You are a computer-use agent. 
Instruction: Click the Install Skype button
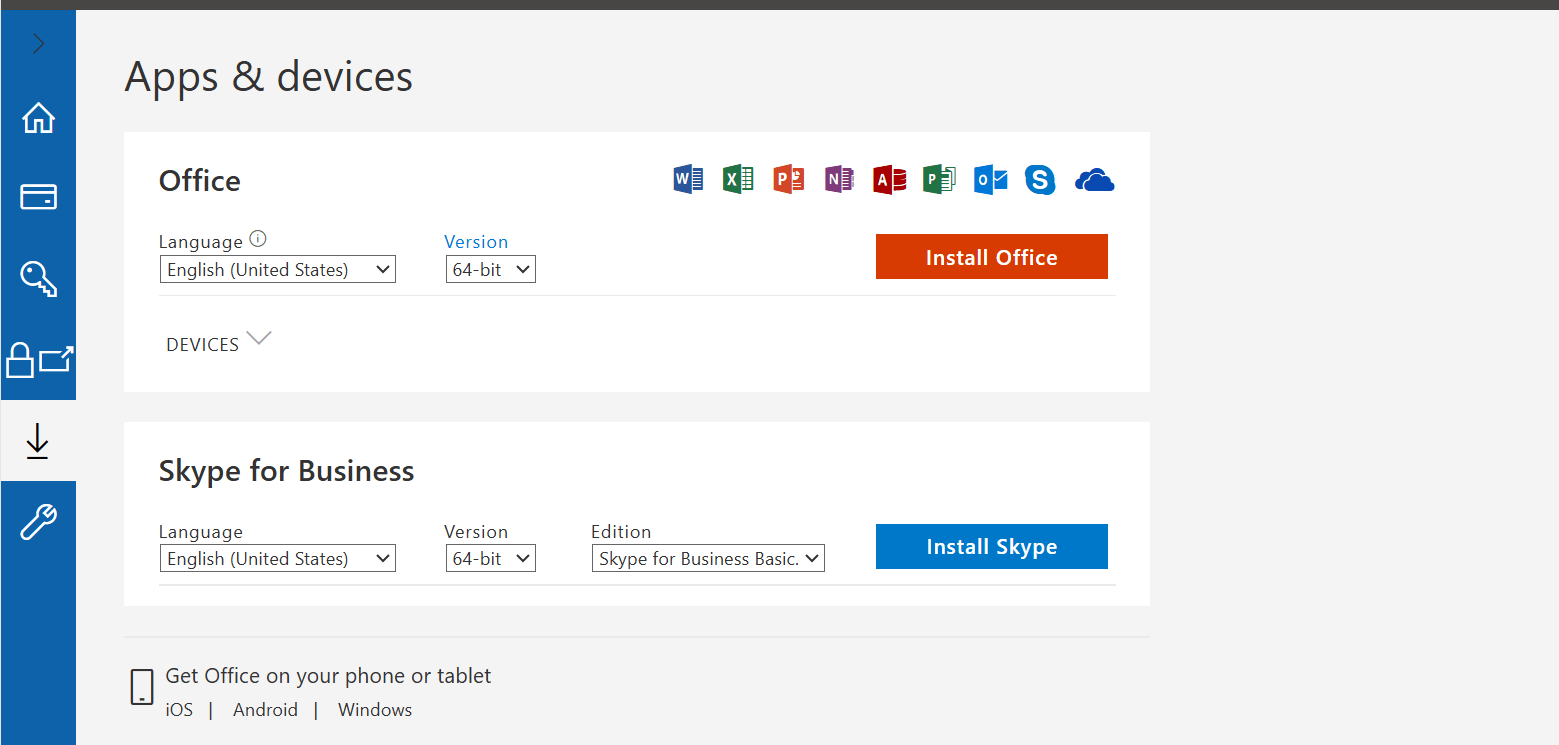(992, 547)
